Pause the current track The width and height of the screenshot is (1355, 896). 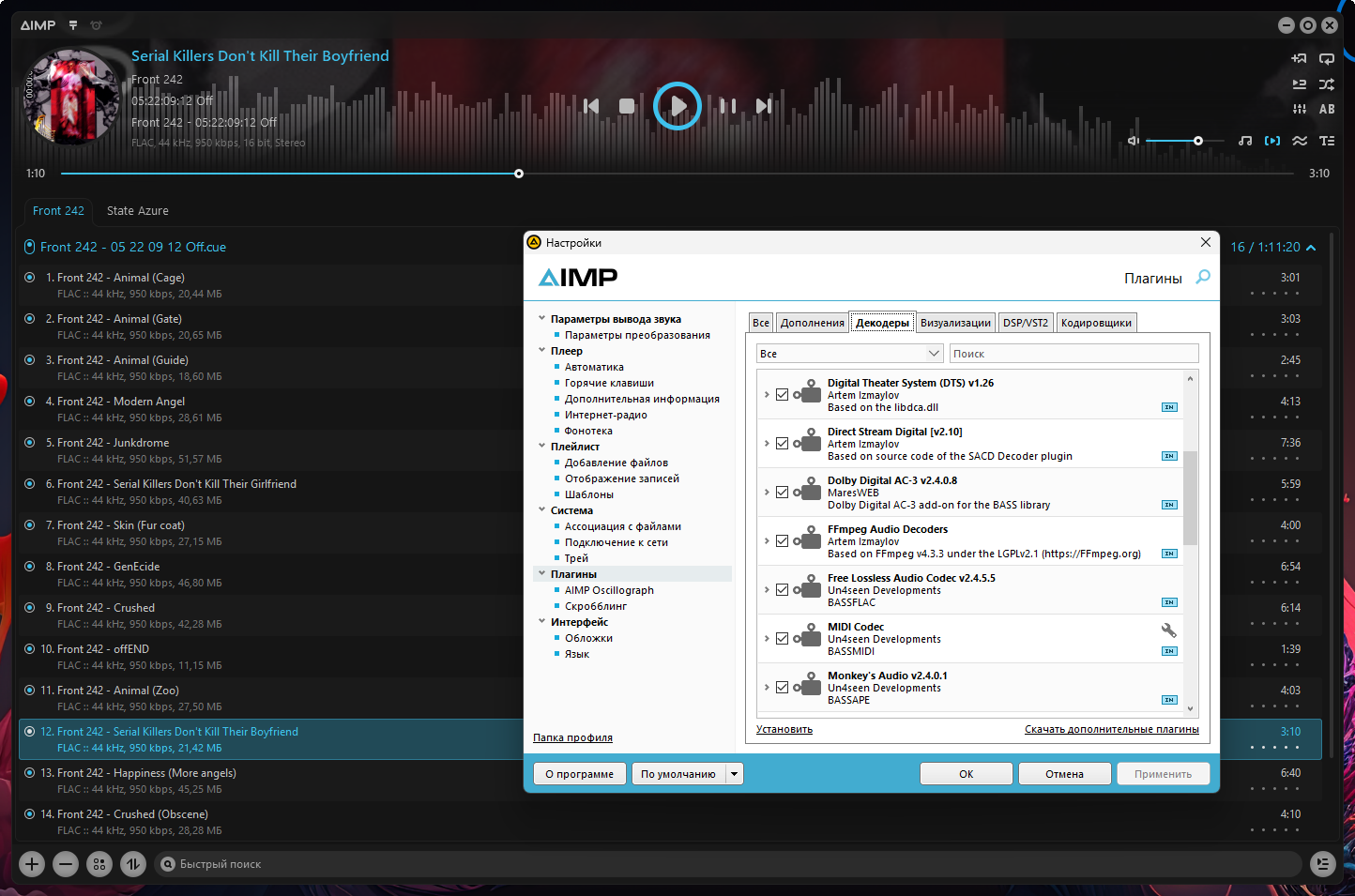tap(728, 106)
